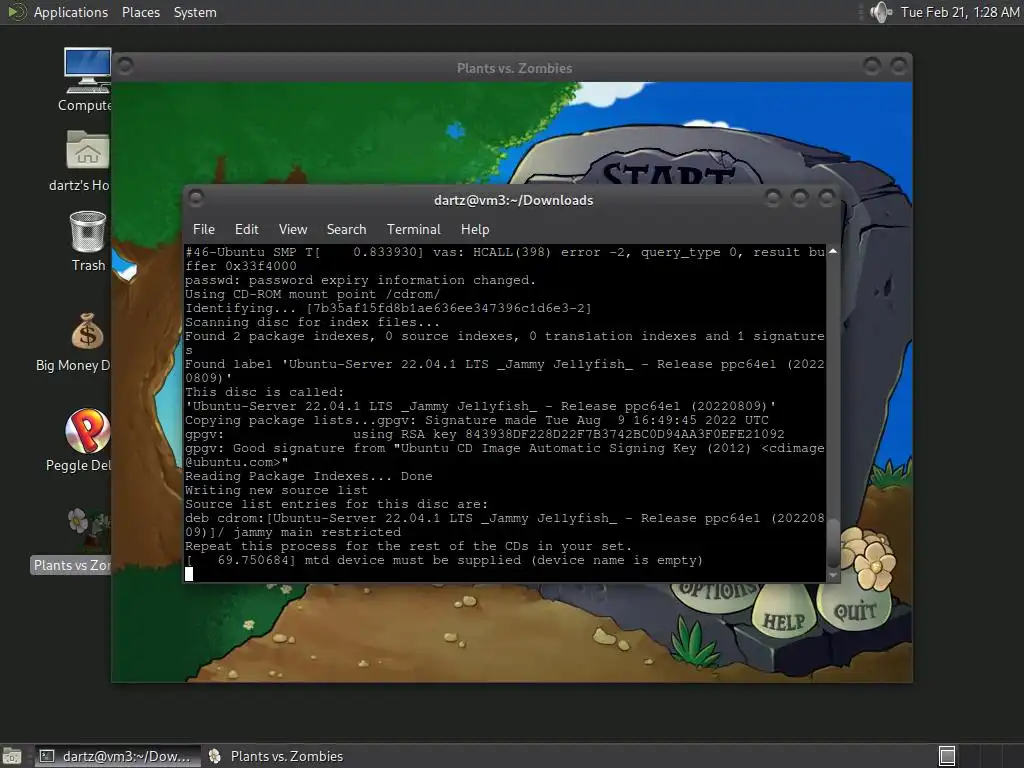1024x768 pixels.
Task: Click the clock showing Tue Feb 21
Action: point(959,12)
